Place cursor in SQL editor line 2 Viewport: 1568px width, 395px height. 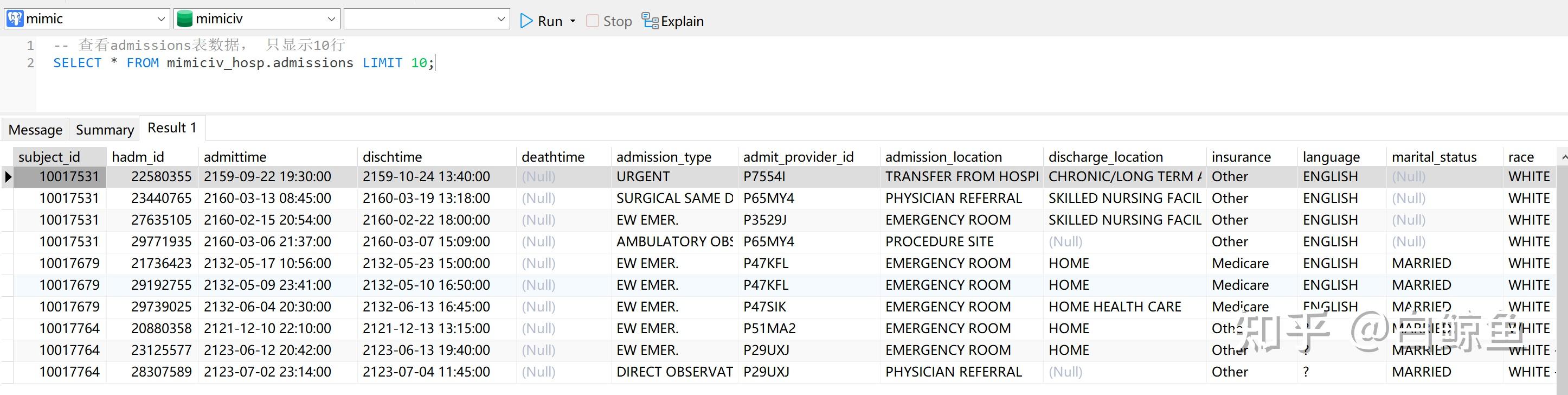(243, 62)
